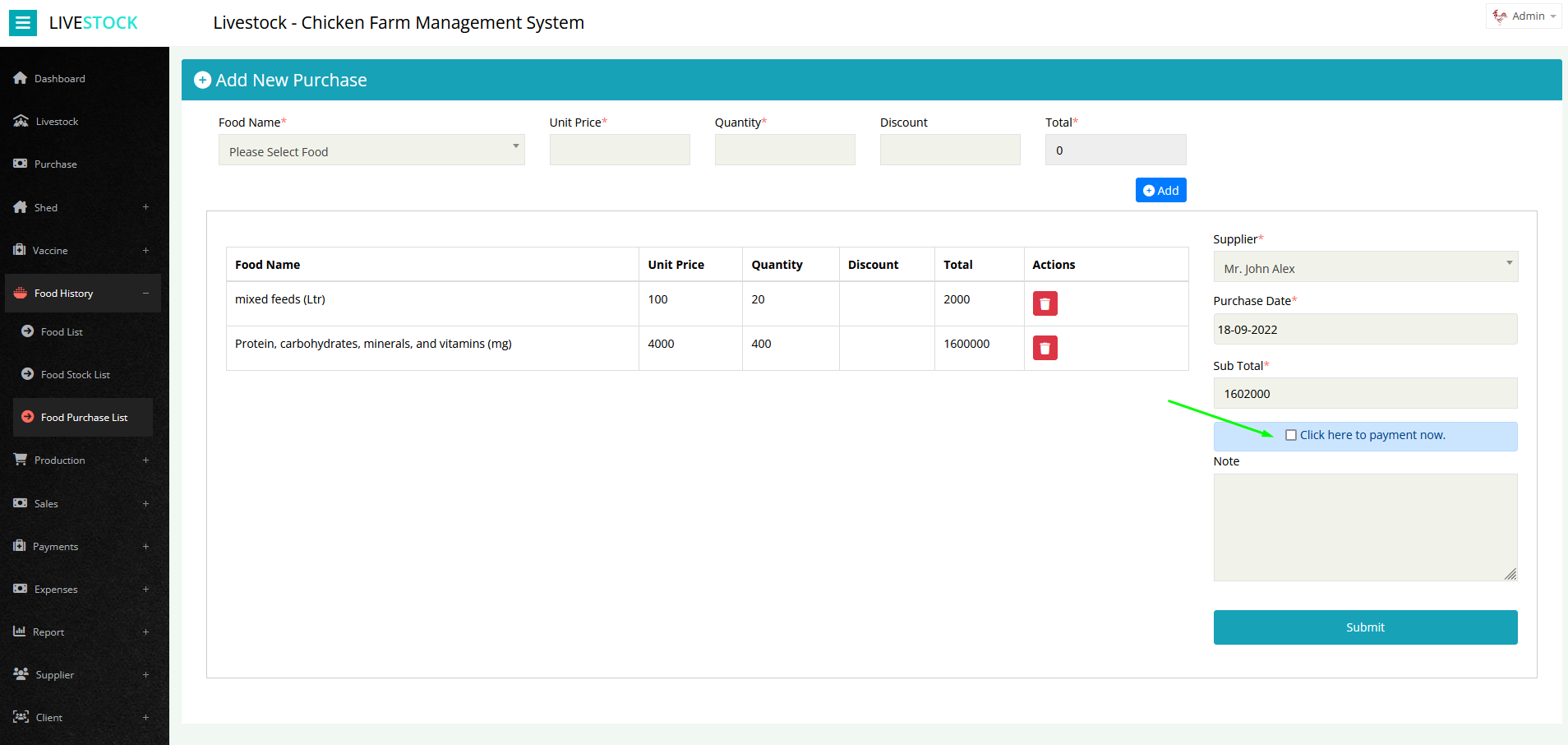The height and width of the screenshot is (745, 1568).
Task: Expand the Shed sidebar section
Action: [x=46, y=207]
